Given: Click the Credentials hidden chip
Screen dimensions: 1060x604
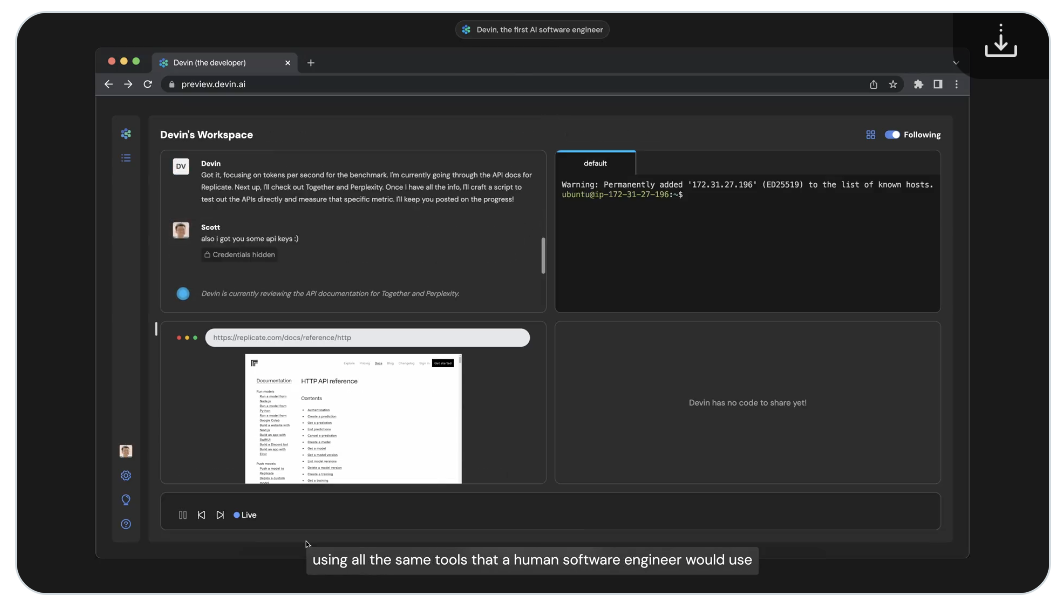Looking at the screenshot, I should (239, 255).
